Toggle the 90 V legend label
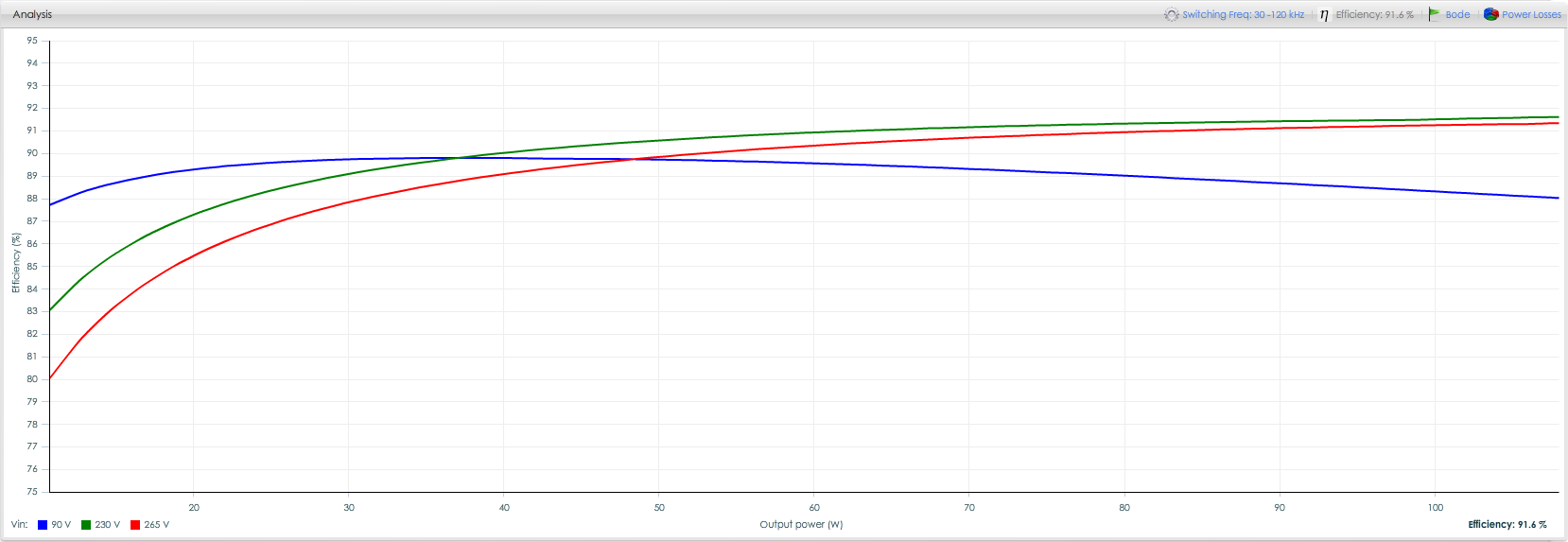The height and width of the screenshot is (542, 1568). pos(61,525)
